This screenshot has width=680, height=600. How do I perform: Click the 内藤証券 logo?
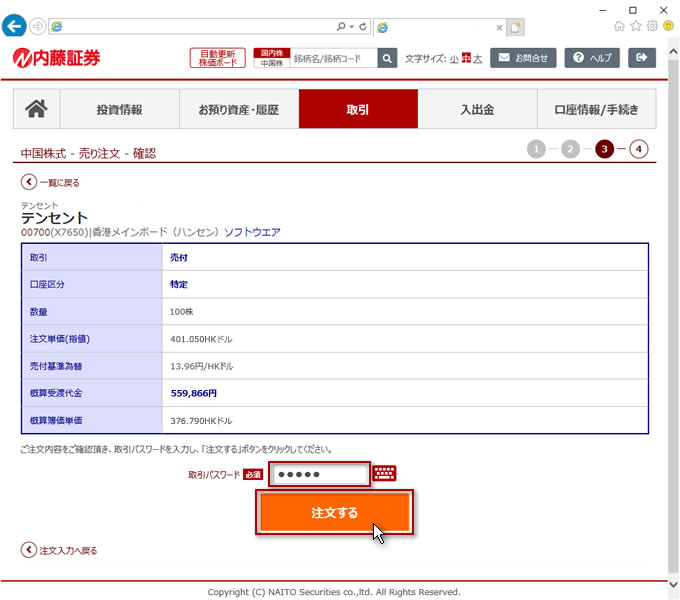[56, 58]
